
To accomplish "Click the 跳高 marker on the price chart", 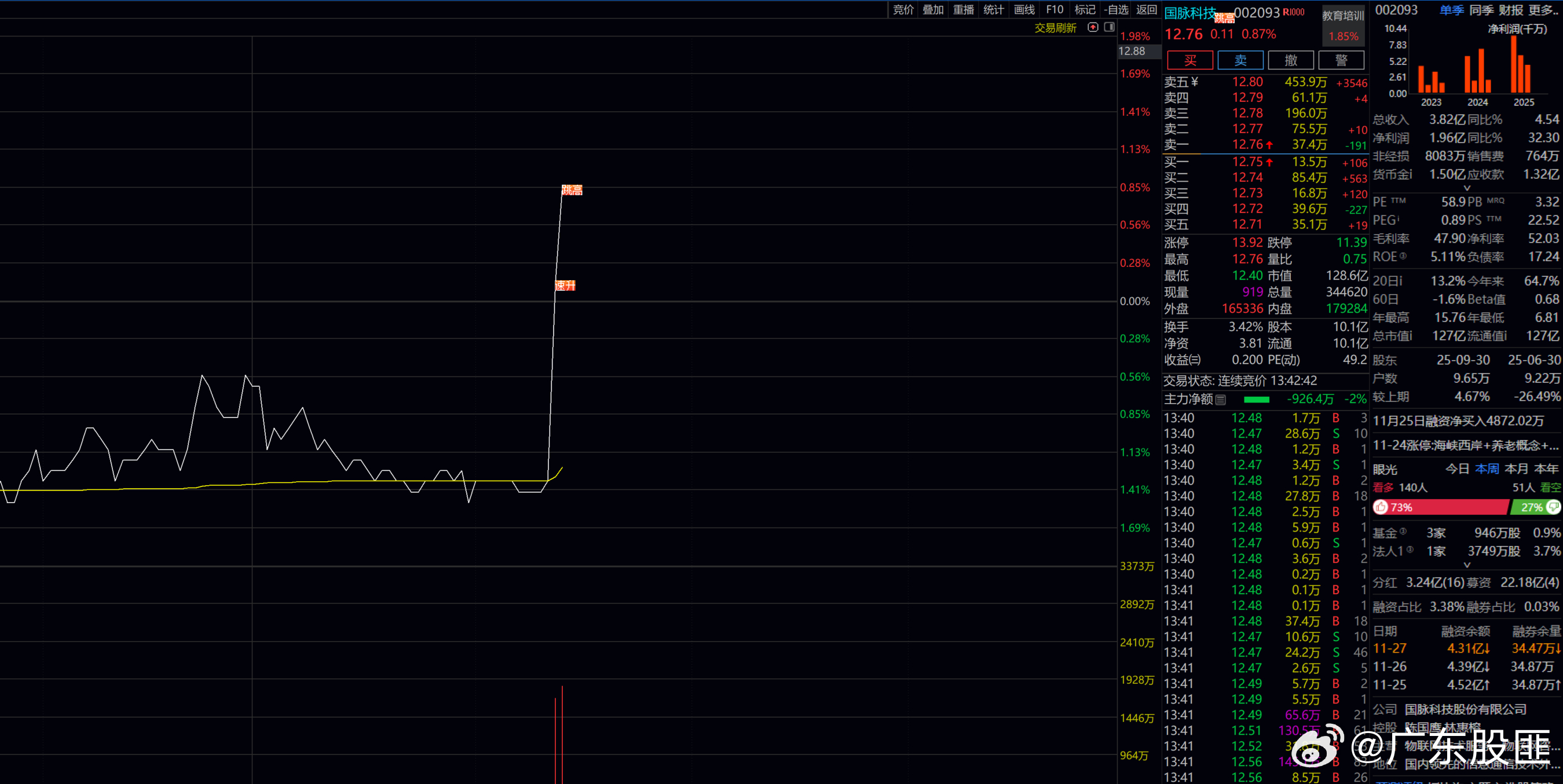I will tap(572, 190).
